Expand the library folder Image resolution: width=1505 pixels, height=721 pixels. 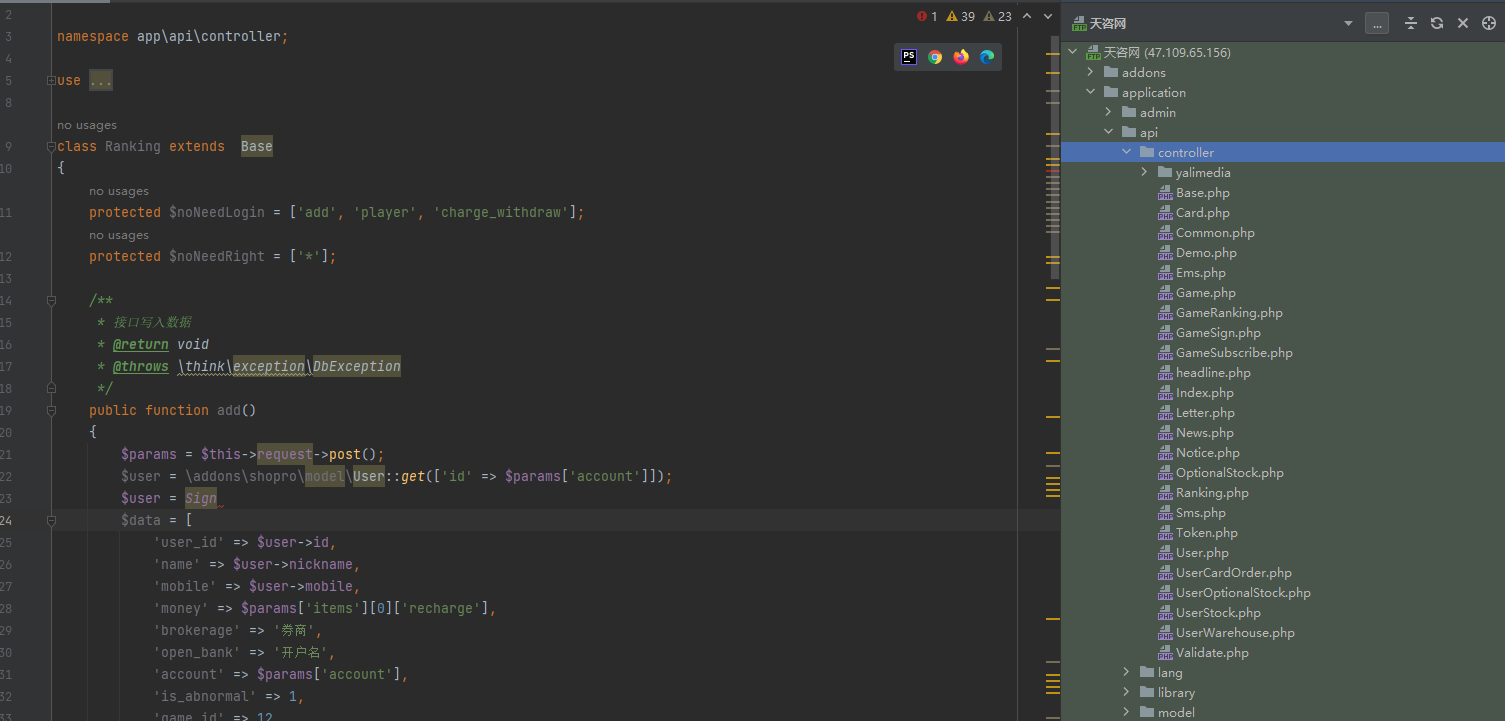(1127, 692)
